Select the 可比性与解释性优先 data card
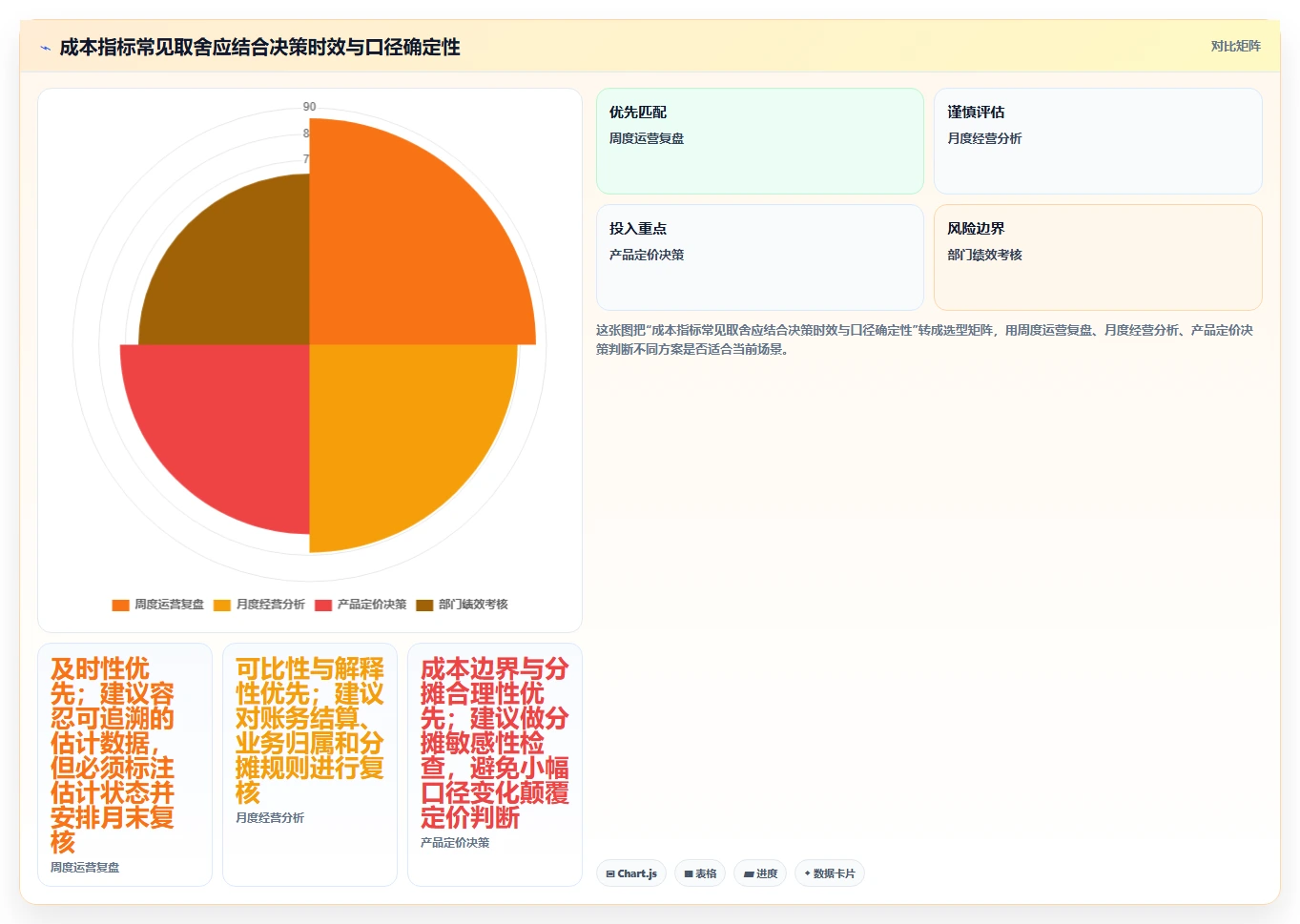The height and width of the screenshot is (924, 1300). [x=310, y=765]
